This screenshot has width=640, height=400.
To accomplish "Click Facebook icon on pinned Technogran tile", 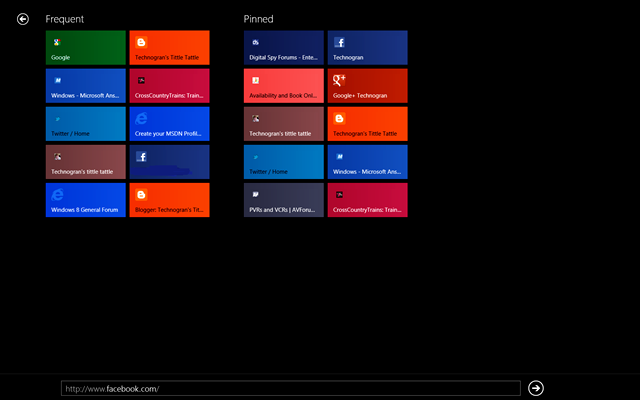I will pos(339,42).
